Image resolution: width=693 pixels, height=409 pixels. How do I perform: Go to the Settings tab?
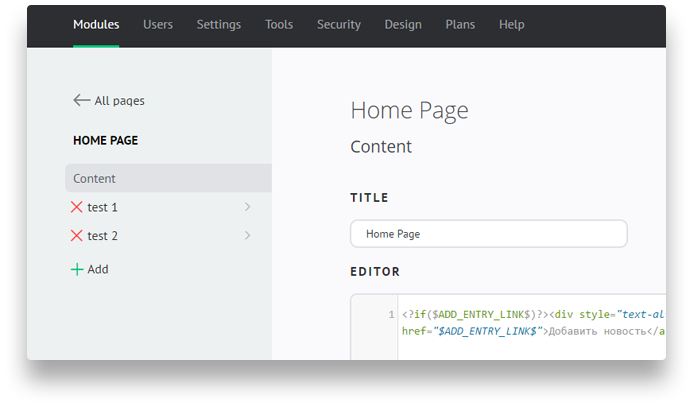(x=219, y=24)
